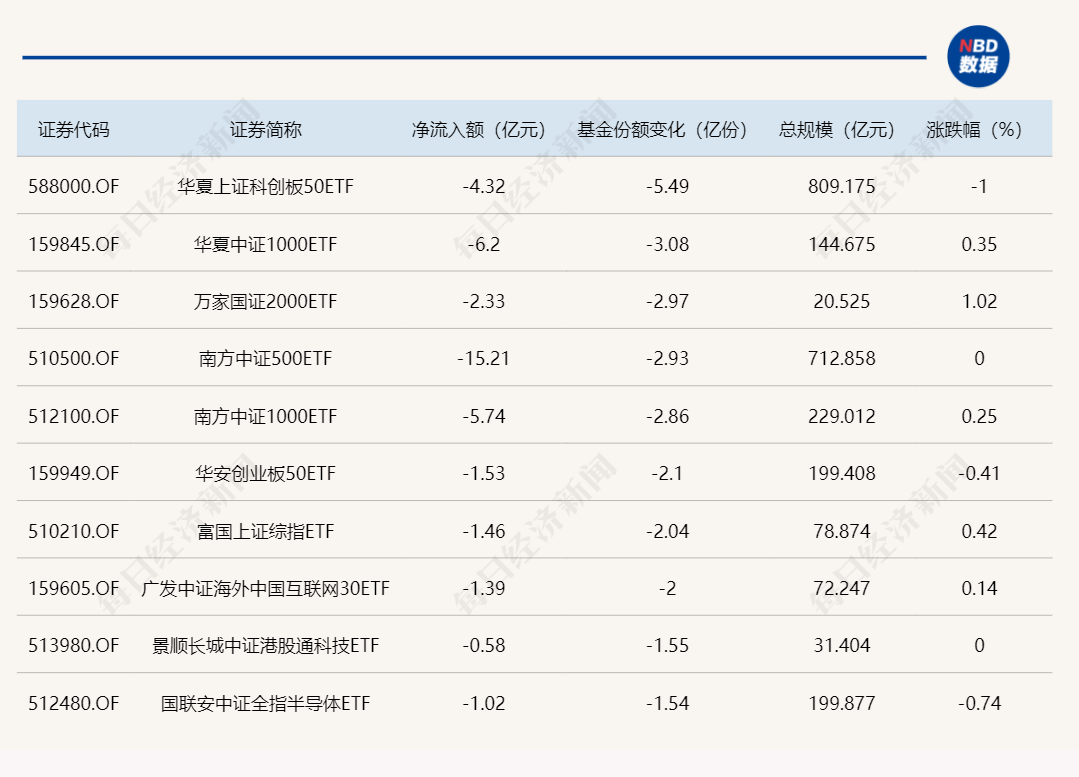Click the 证券简称 column header
The width and height of the screenshot is (1079, 777).
(264, 129)
